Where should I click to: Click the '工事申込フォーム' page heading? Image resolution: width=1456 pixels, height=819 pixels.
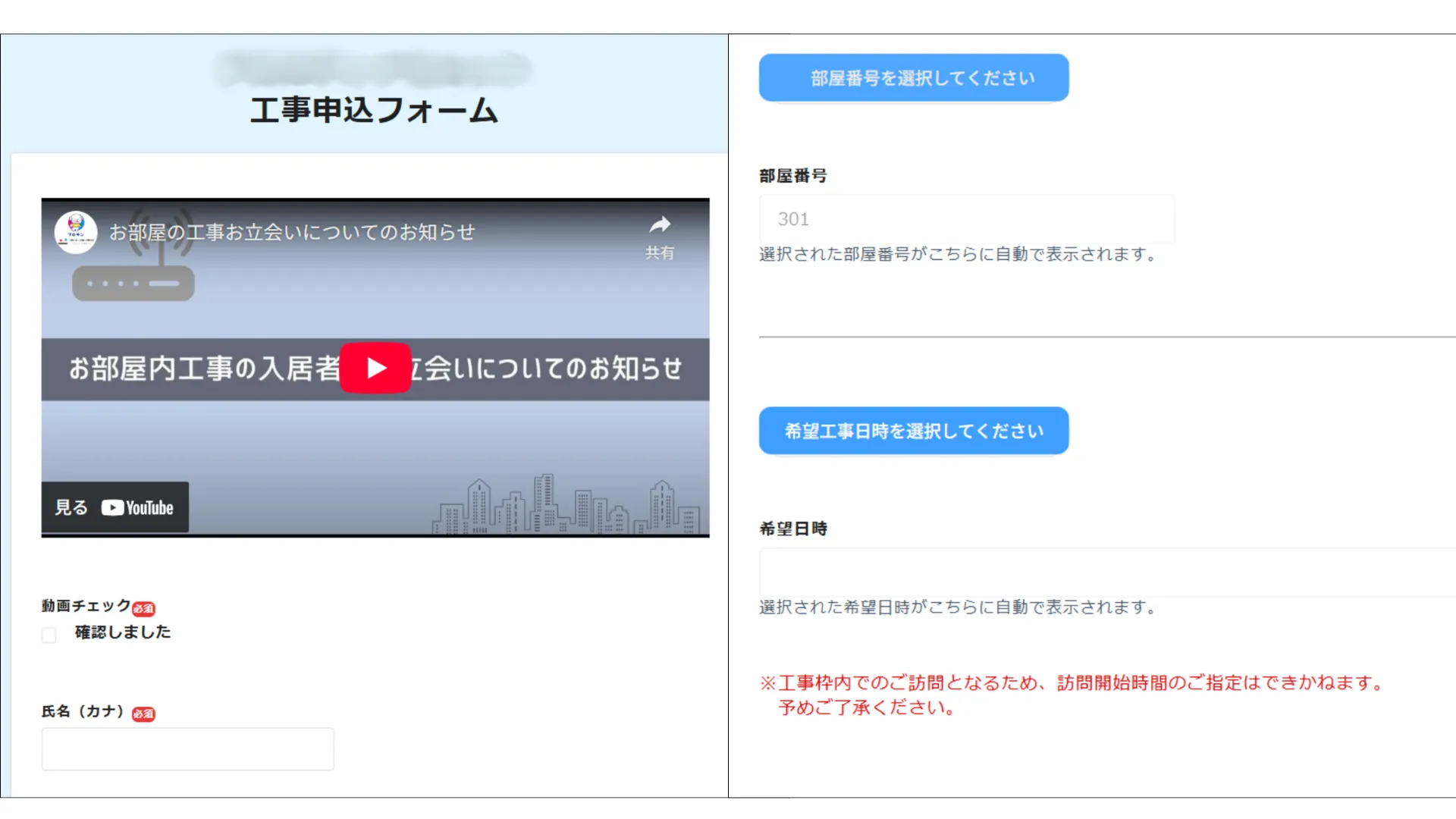[374, 111]
